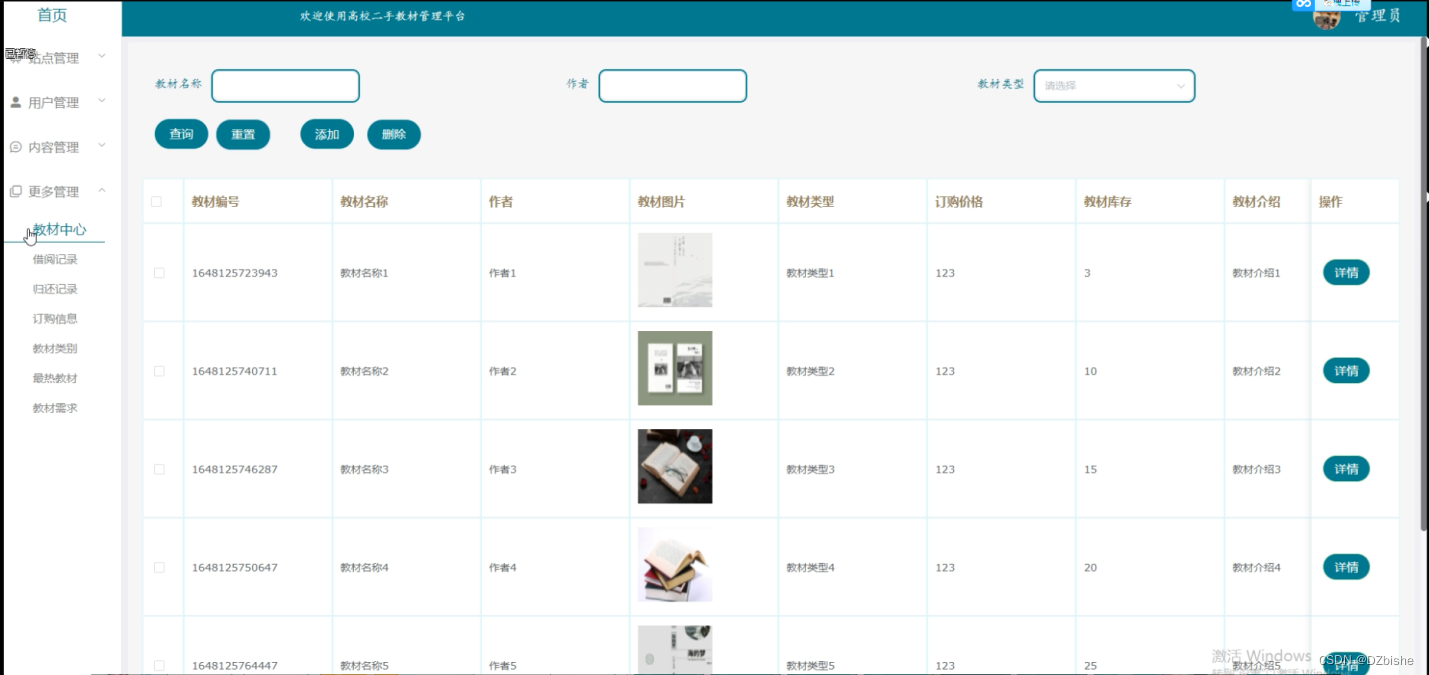Click the 教材库存 column header
The height and width of the screenshot is (675, 1429).
point(1108,202)
